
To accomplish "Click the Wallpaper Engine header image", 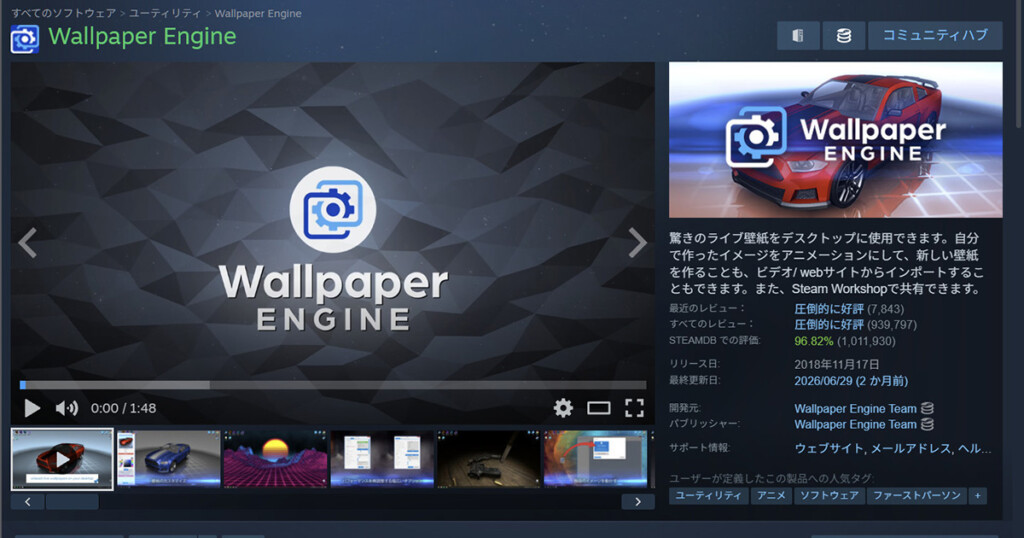I will [x=835, y=140].
